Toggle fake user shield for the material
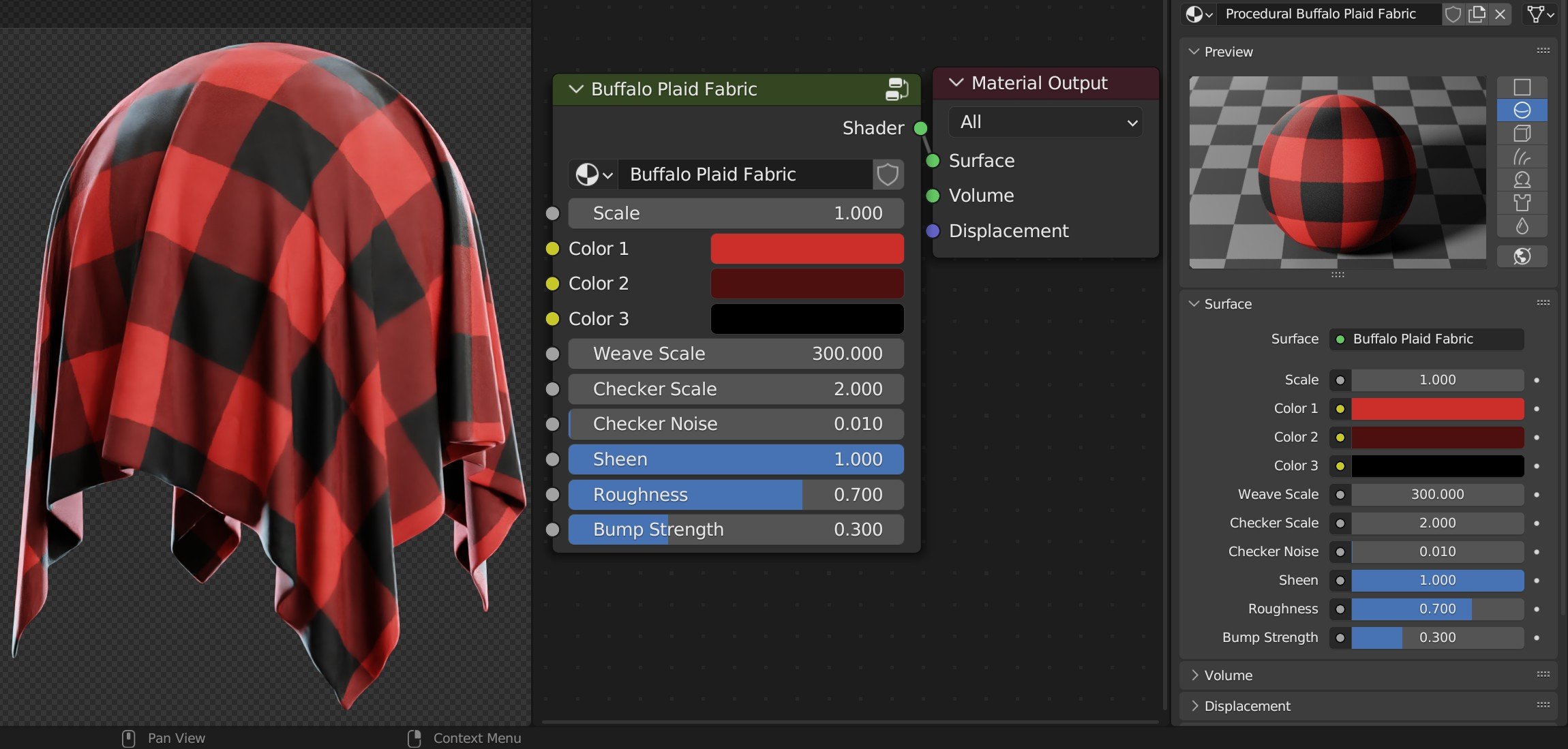 coord(1453,14)
